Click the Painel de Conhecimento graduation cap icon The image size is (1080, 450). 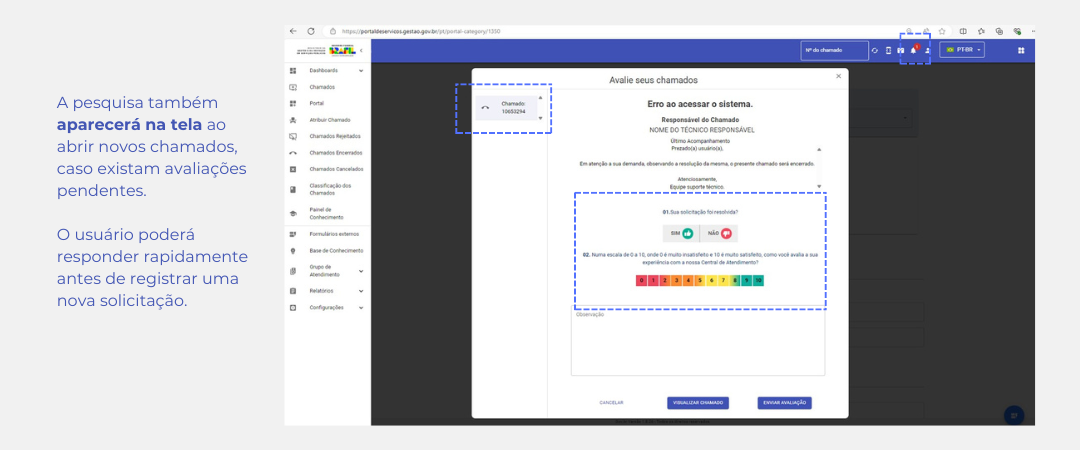pyautogui.click(x=293, y=213)
